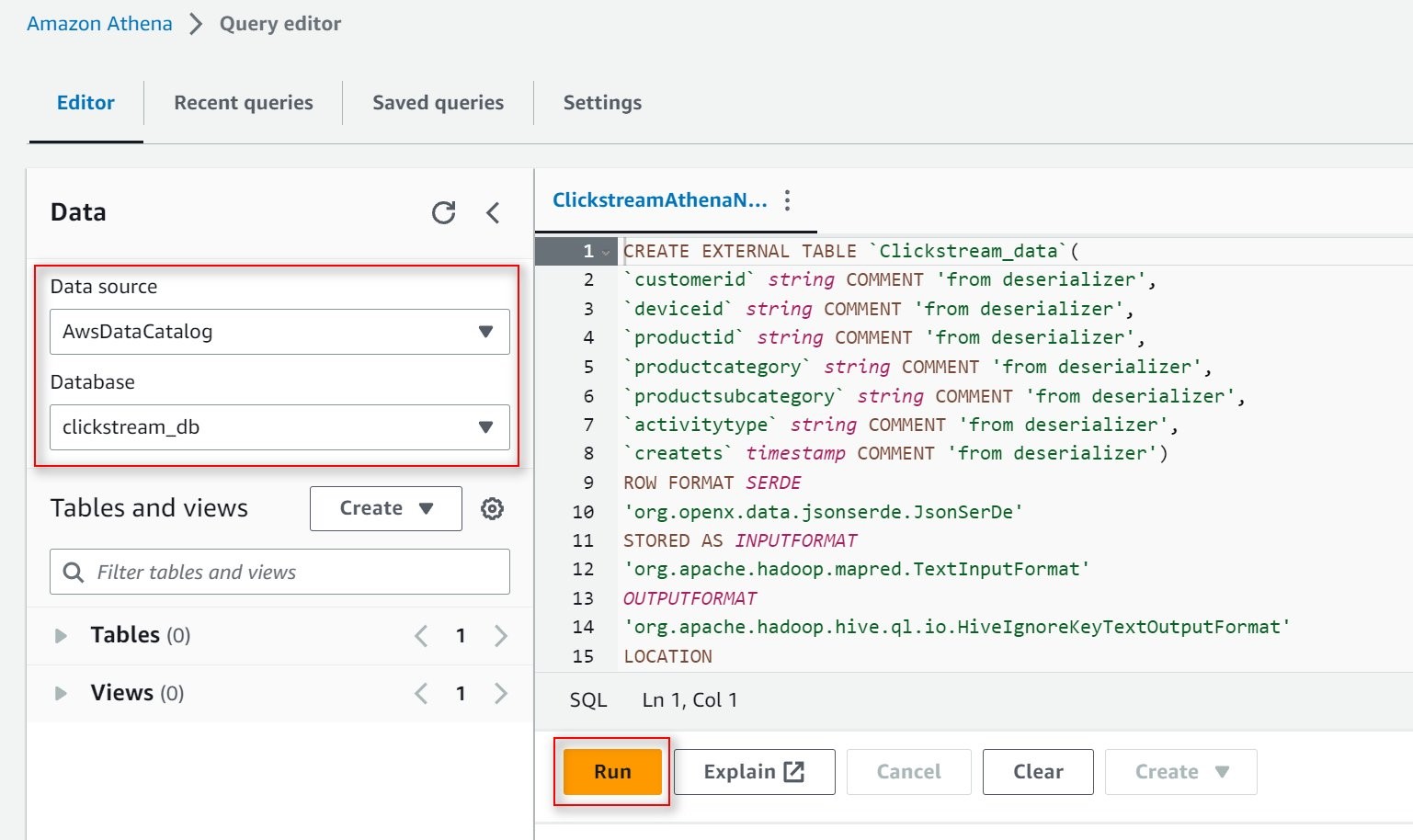Image resolution: width=1413 pixels, height=840 pixels.
Task: Switch to the Settings tab
Action: point(601,103)
